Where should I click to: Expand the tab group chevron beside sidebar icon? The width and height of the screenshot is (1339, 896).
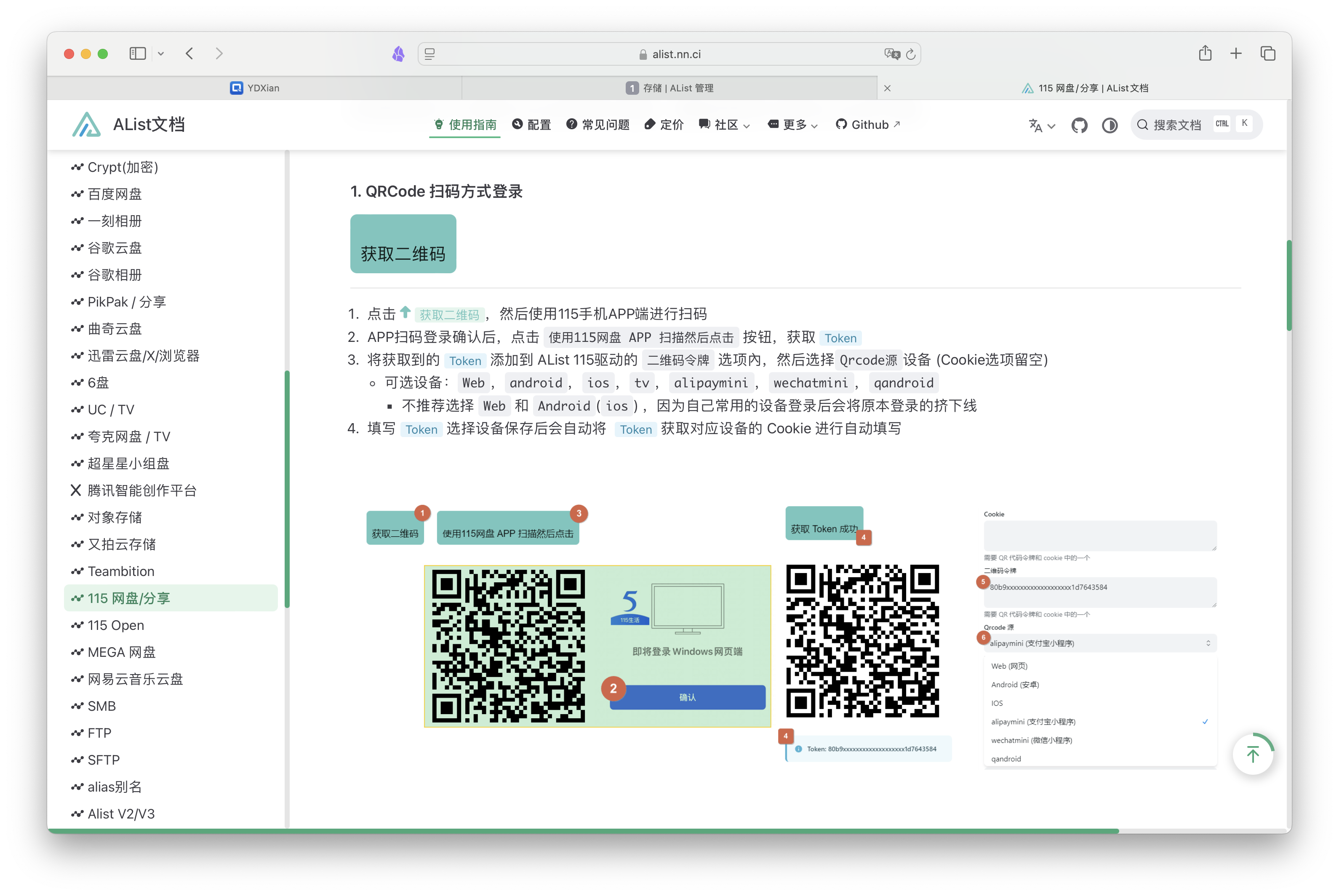[161, 54]
